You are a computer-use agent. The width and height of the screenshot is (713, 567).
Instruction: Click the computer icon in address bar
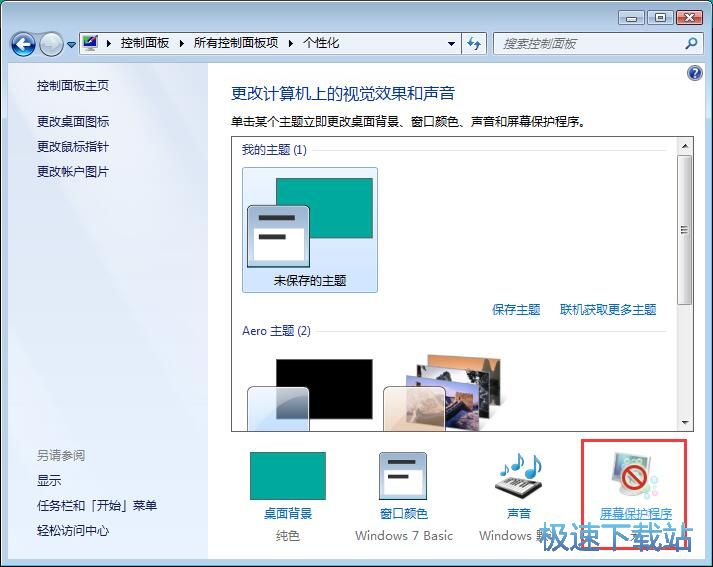[90, 43]
